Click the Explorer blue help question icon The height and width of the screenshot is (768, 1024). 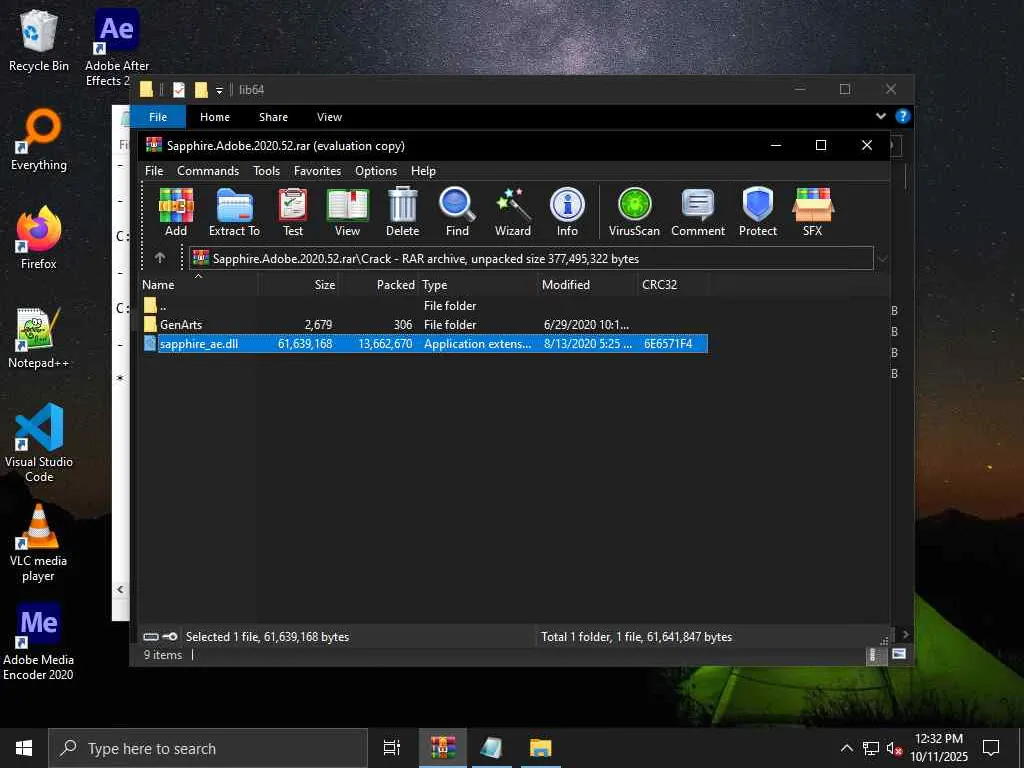[x=903, y=116]
